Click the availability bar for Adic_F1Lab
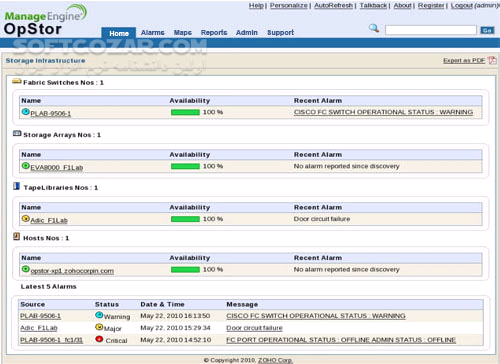The height and width of the screenshot is (364, 500). click(185, 219)
